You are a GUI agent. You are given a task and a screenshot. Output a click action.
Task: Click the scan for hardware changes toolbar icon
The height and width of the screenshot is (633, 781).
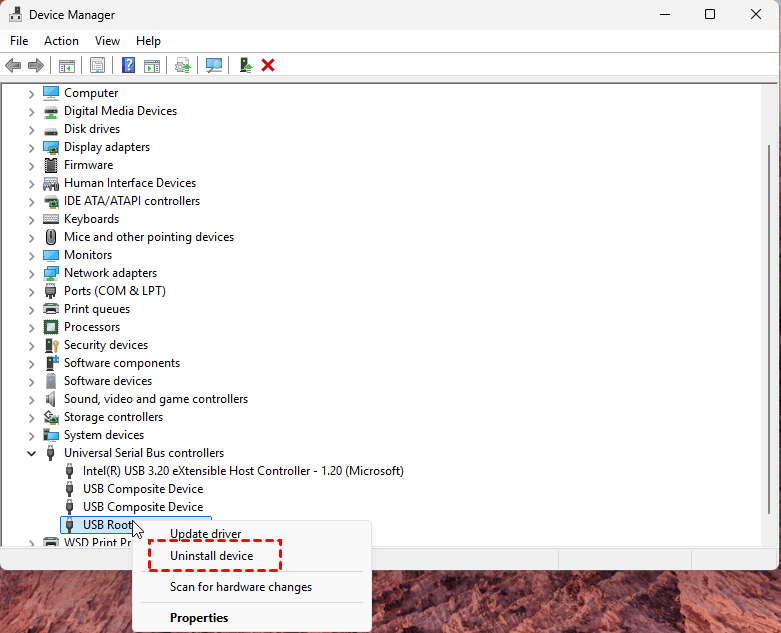point(213,65)
